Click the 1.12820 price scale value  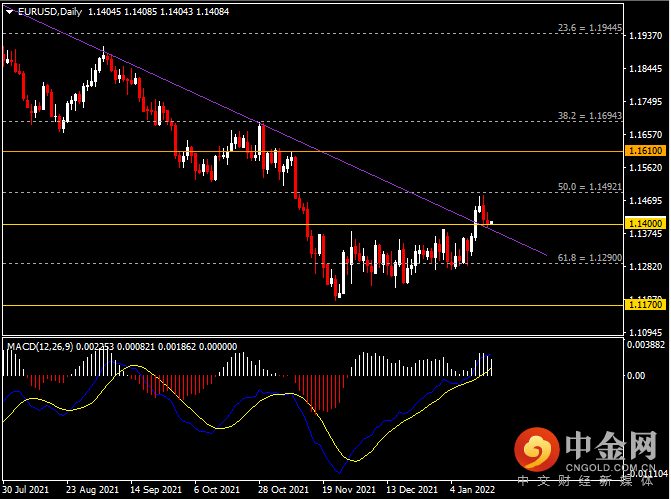point(645,266)
